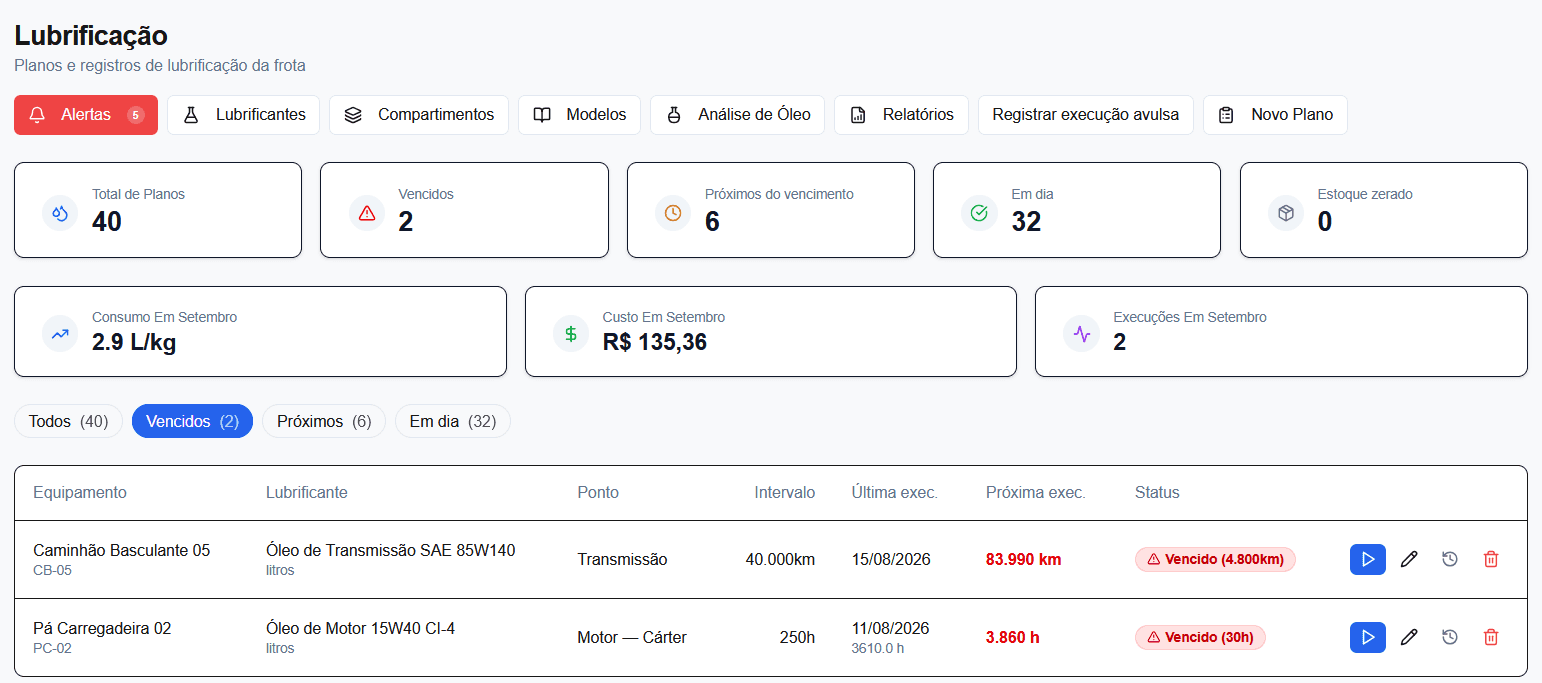Run execution for Pá Carregadeira 02
This screenshot has width=1542, height=683.
tap(1367, 637)
